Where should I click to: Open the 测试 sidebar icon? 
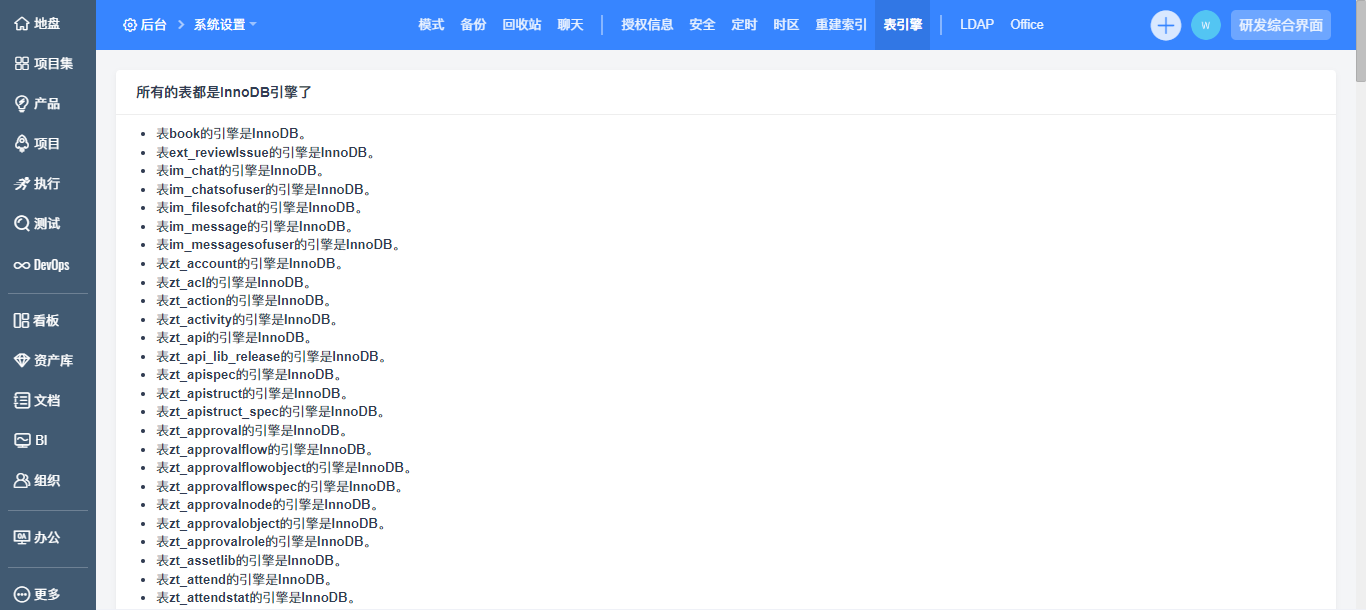click(x=21, y=224)
